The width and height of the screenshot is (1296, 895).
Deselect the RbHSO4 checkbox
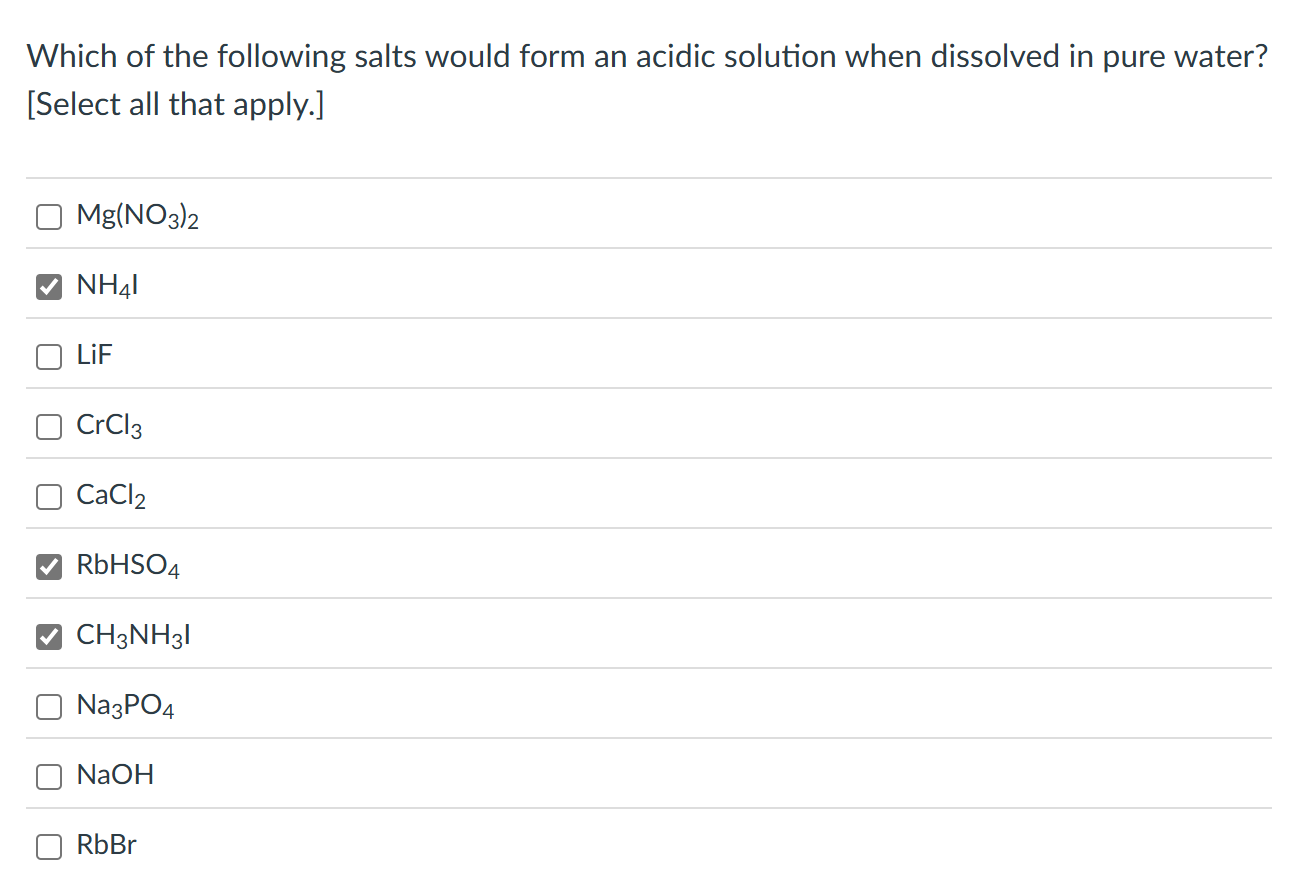[49, 566]
